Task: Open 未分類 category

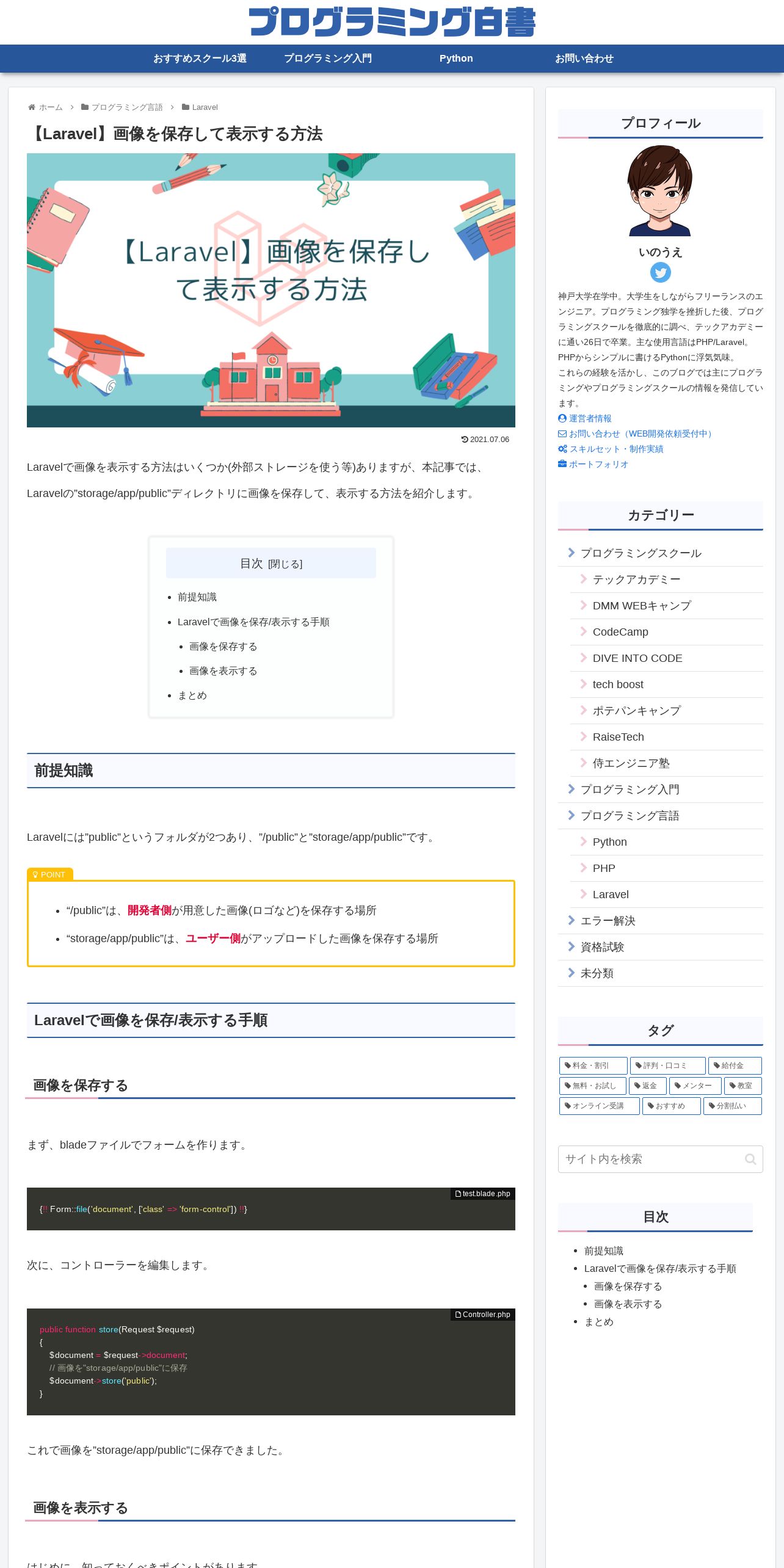Action: [661, 973]
